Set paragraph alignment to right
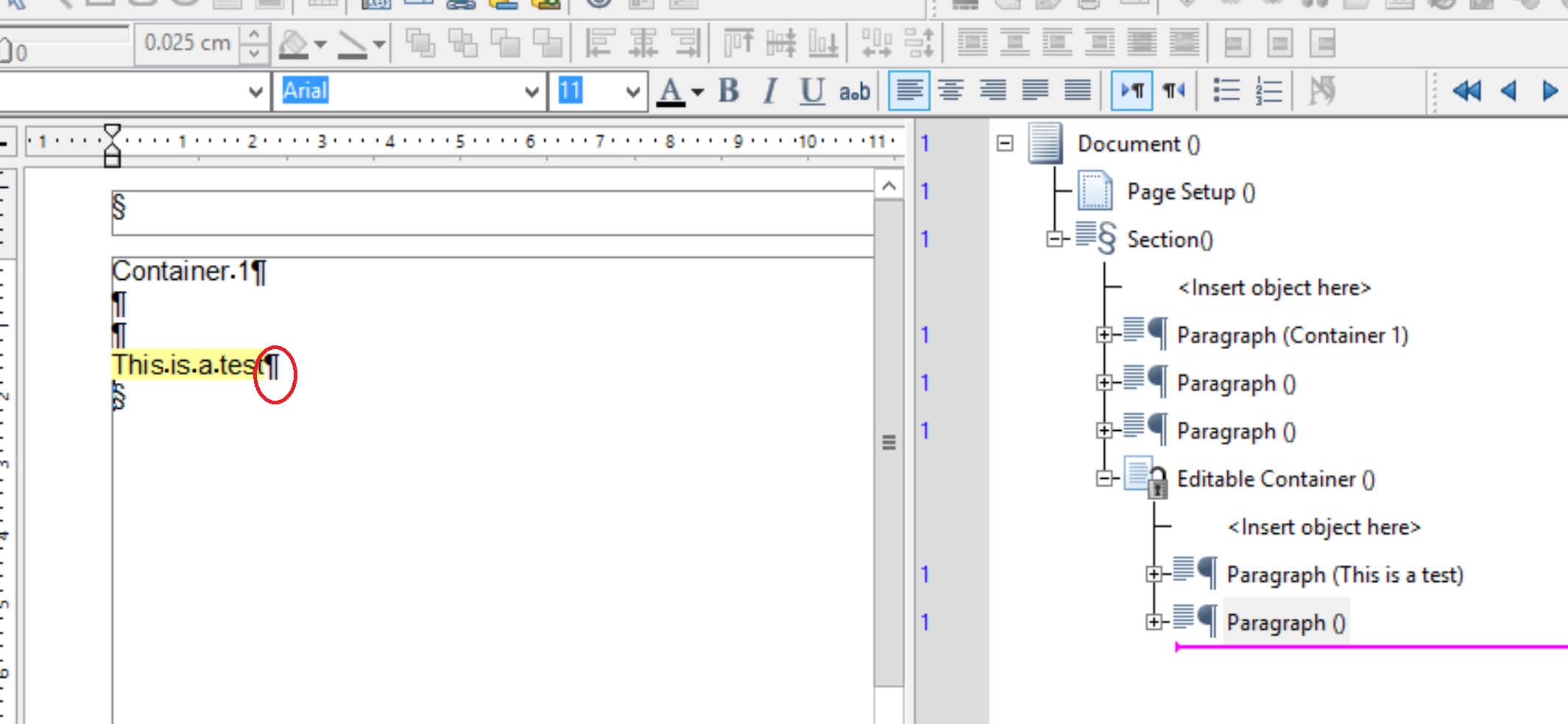 pos(993,91)
